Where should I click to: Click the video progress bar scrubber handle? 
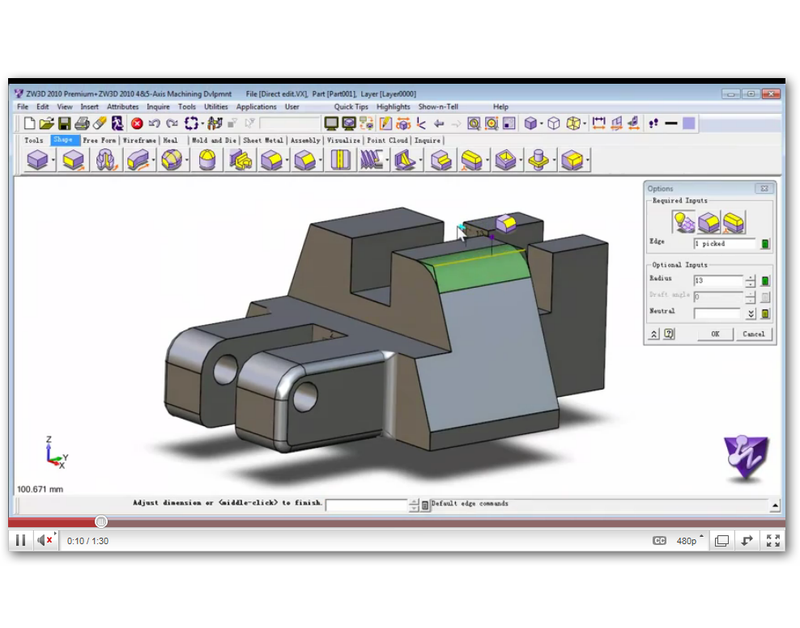click(101, 521)
